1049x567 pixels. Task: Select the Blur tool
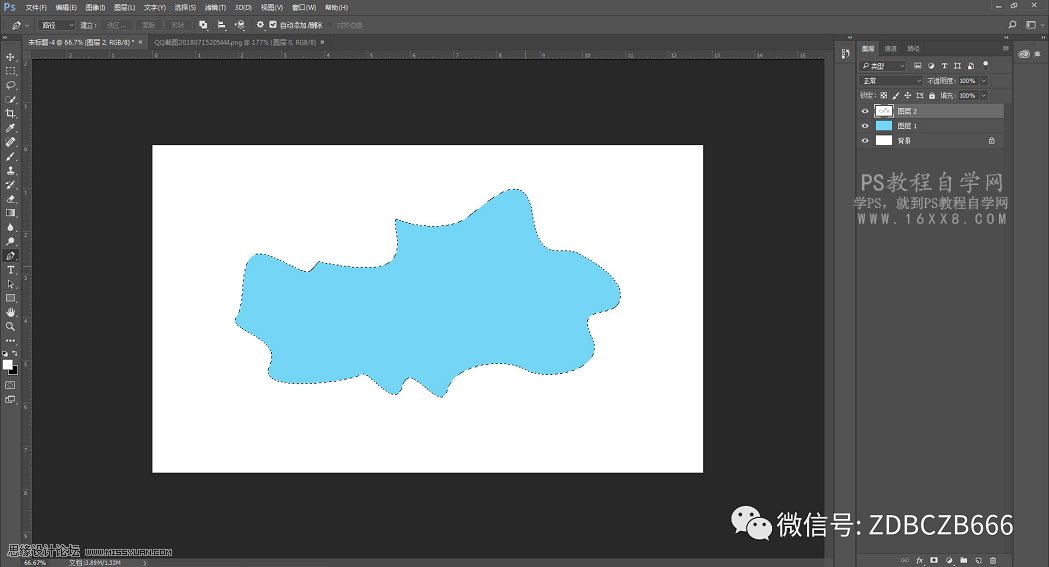pyautogui.click(x=10, y=227)
